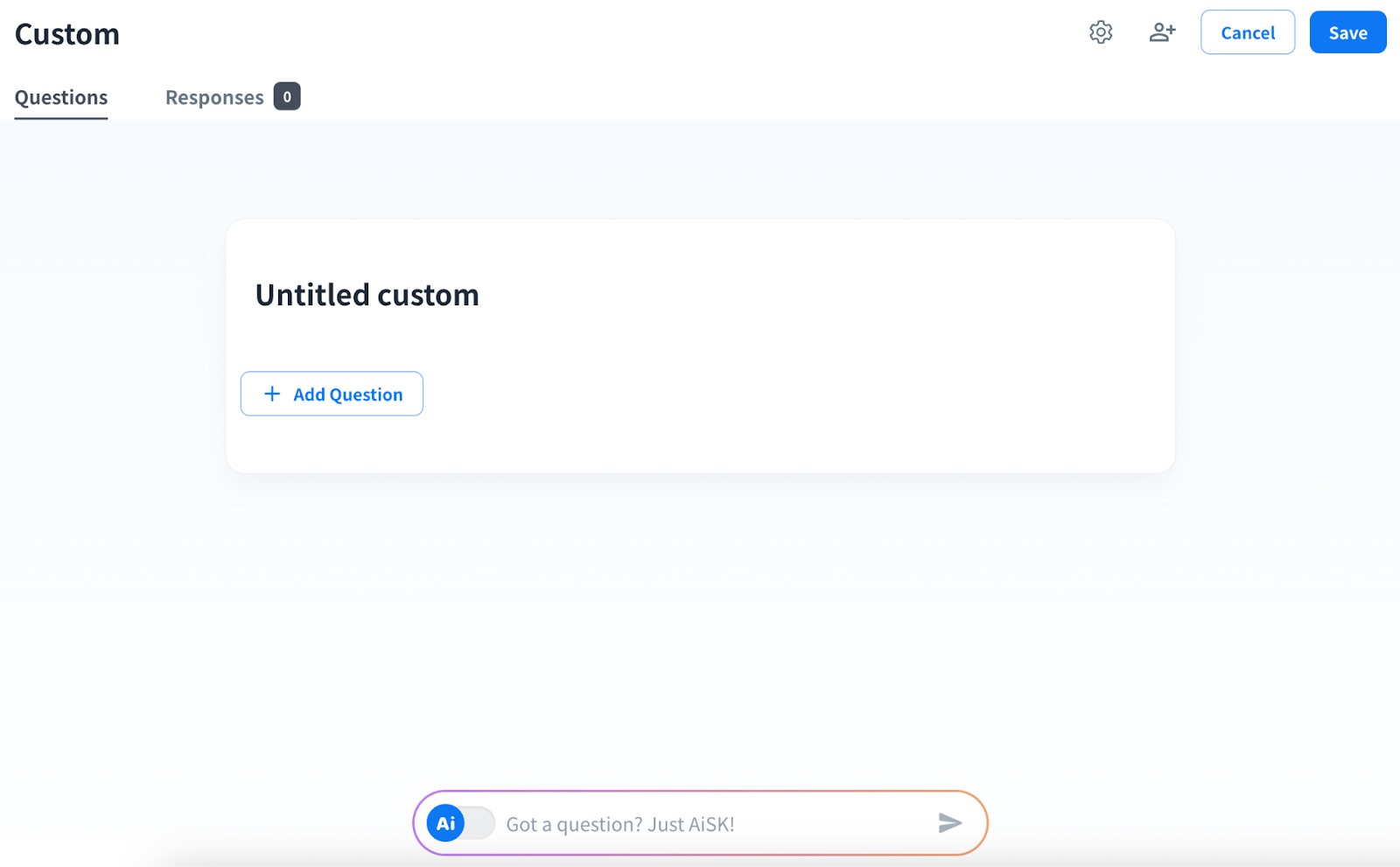Click empty space inside the white form card
The width and height of the screenshot is (1400, 867).
pyautogui.click(x=787, y=394)
